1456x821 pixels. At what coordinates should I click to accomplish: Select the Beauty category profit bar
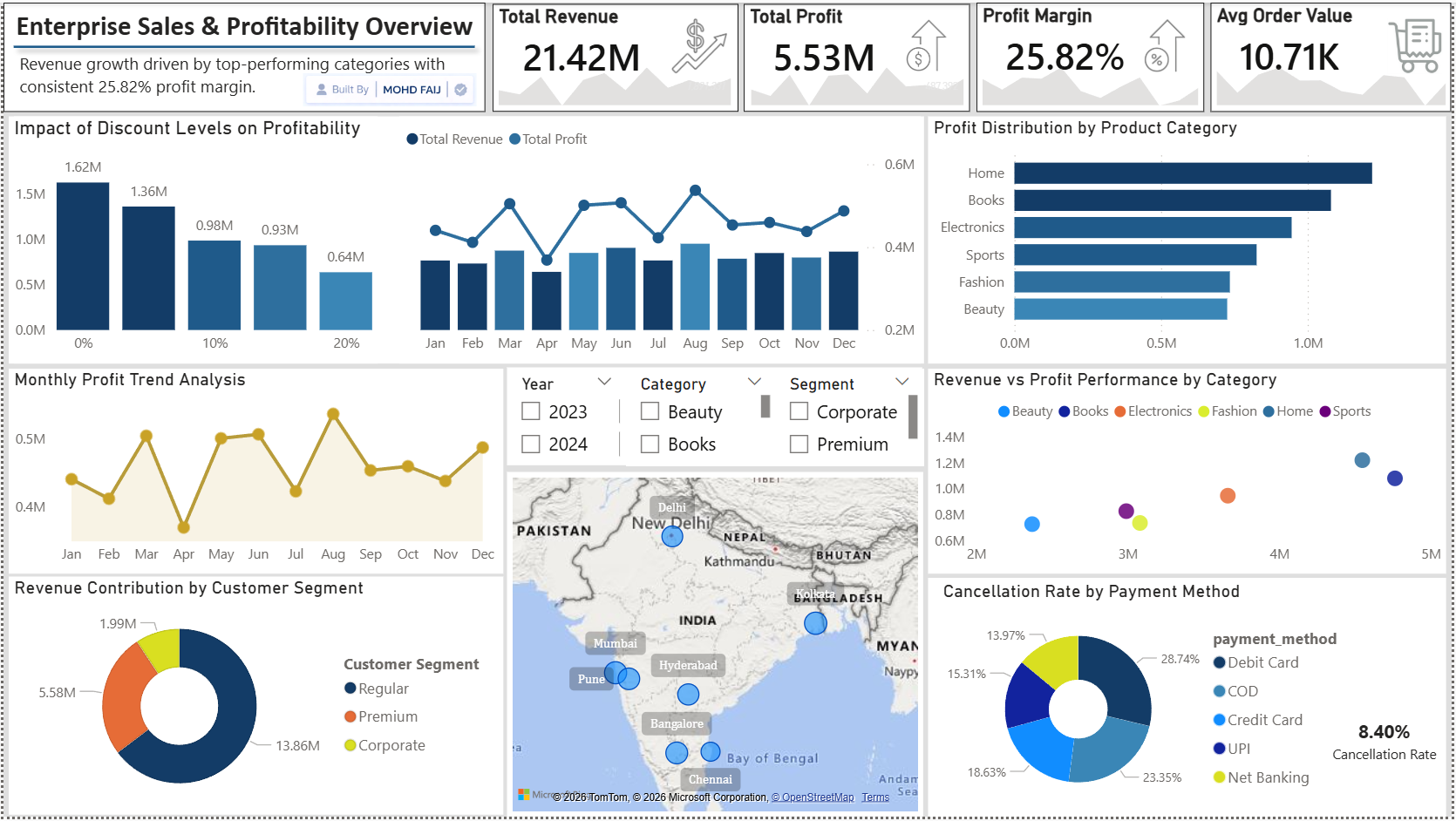click(1120, 309)
